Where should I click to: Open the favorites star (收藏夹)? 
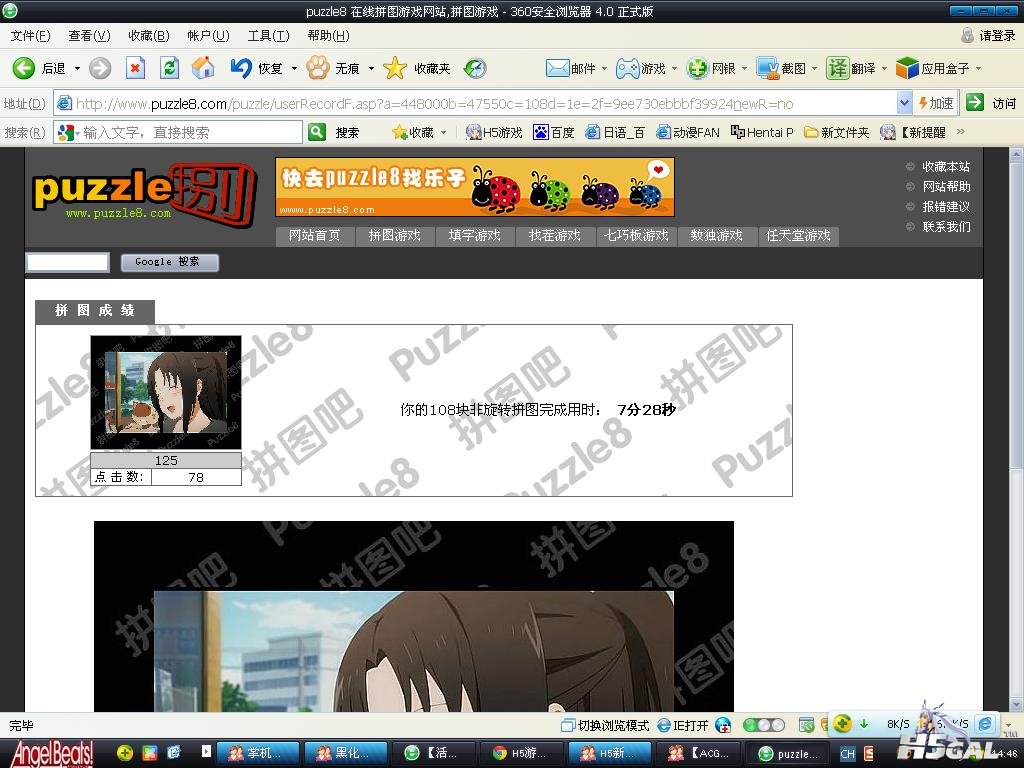pos(394,68)
